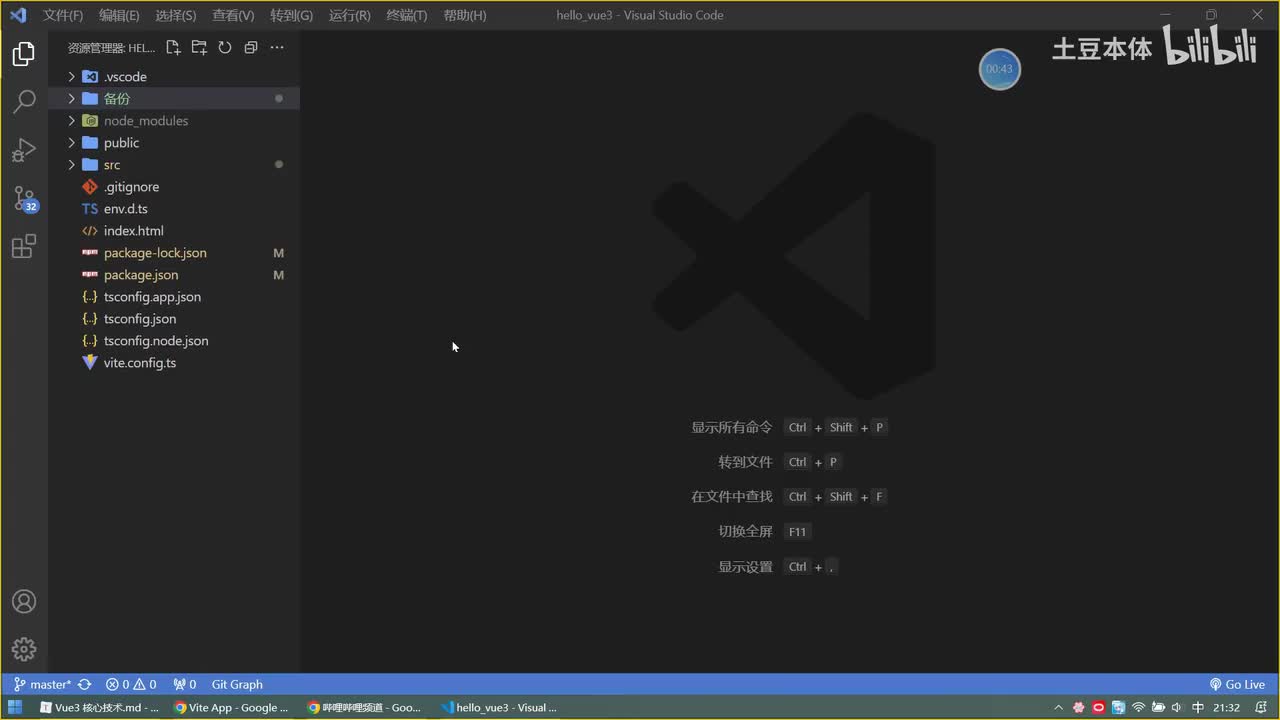1280x720 pixels.
Task: Switch to 哔哩哔哩频道 Chrome taskbar window
Action: [x=366, y=708]
